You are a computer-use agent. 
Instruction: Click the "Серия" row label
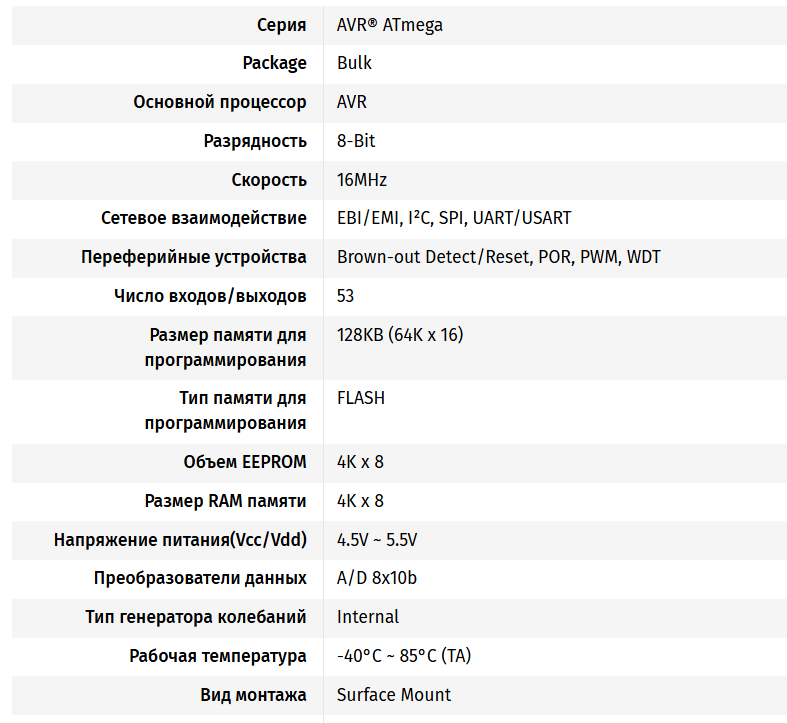pos(281,25)
